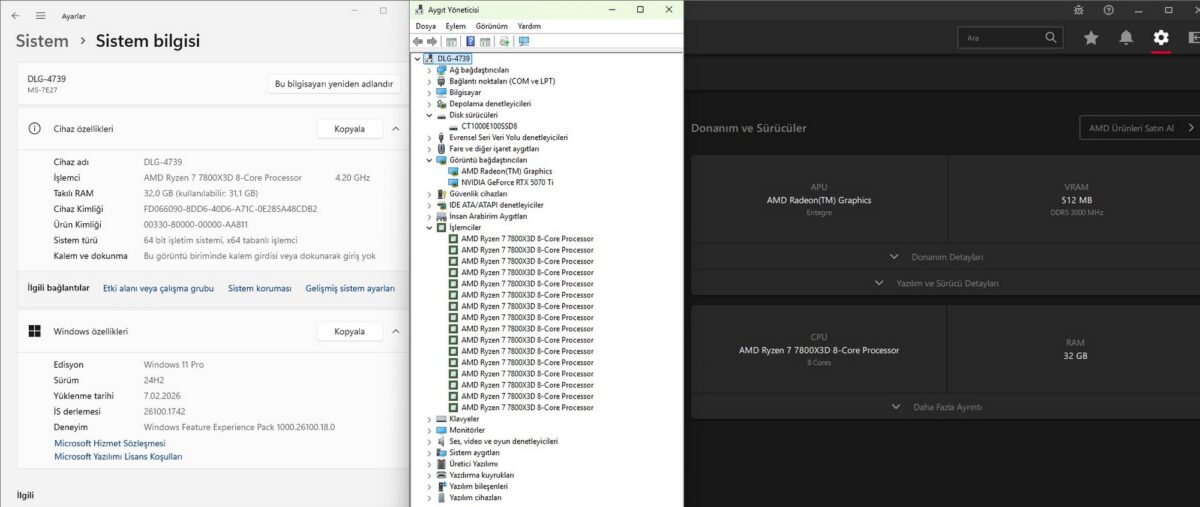
Task: Open the Yardım menu in Aygıt Yöneticisi
Action: coord(529,26)
